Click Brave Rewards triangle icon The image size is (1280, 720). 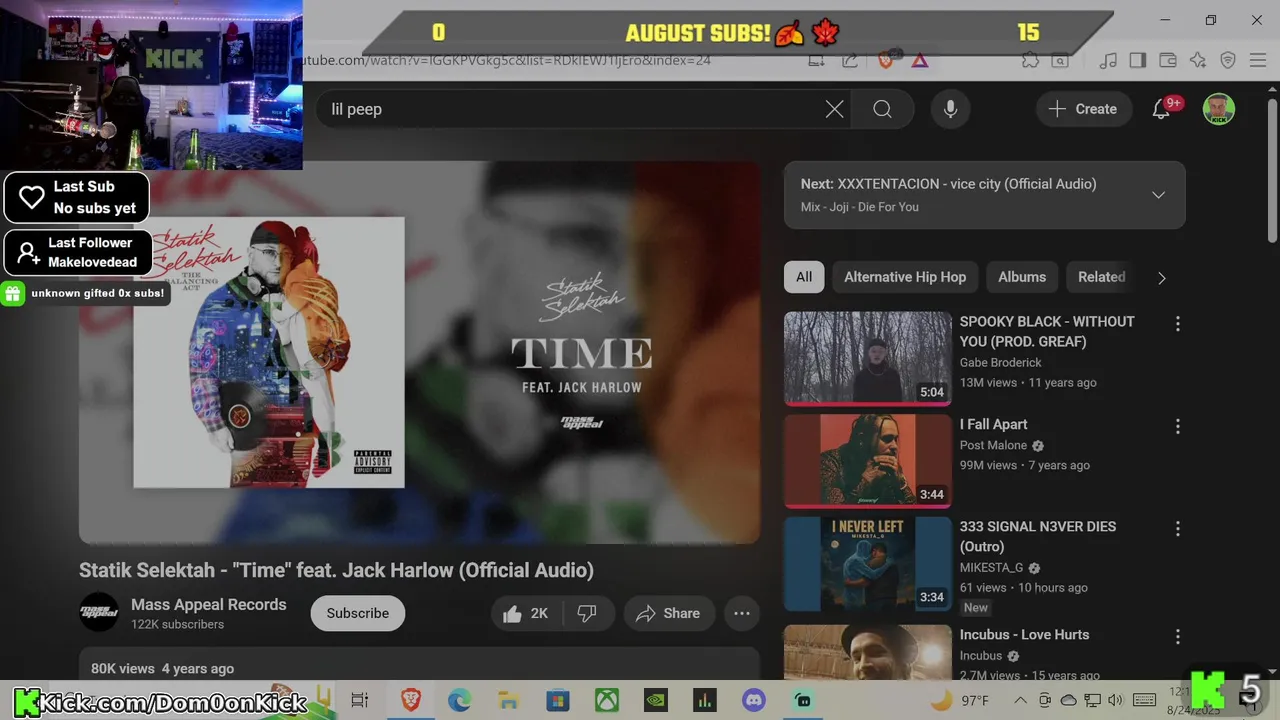pyautogui.click(x=920, y=60)
